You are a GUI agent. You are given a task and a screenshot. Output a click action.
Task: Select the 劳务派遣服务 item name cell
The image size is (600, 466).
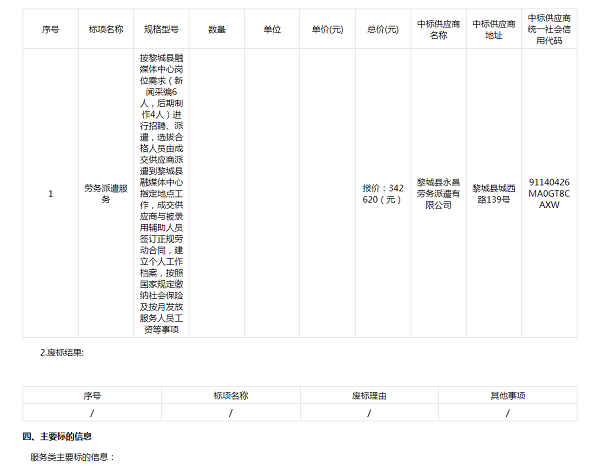coord(105,193)
